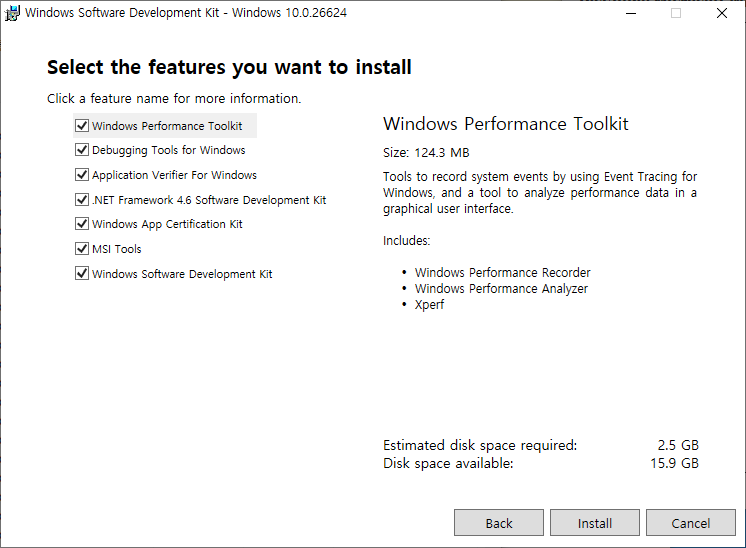The height and width of the screenshot is (548, 746).
Task: Select the Application Verifier For Windows label
Action: 174,175
